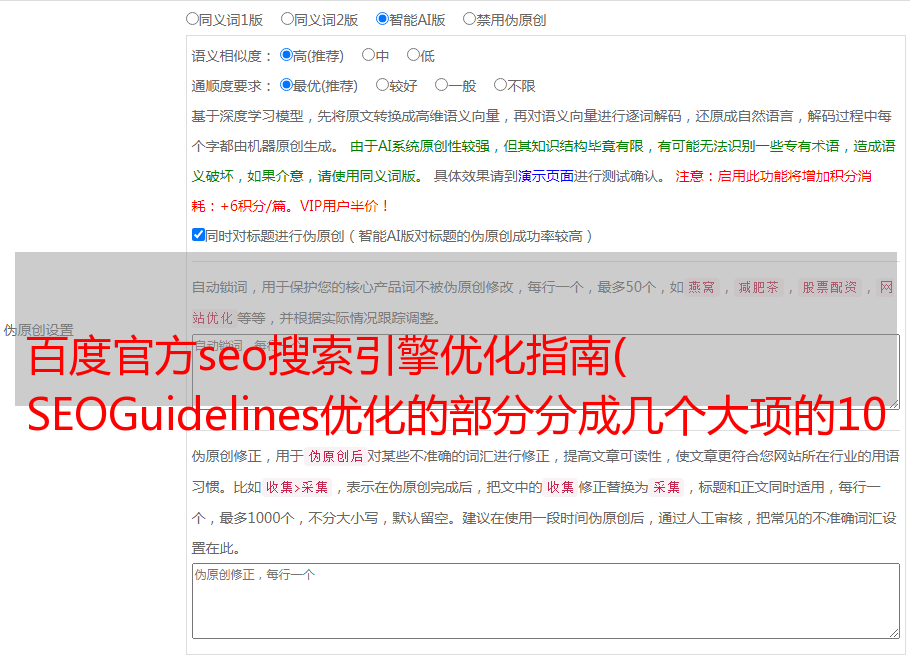Click the 股票配资 example keyword tag
Image resolution: width=911 pixels, height=658 pixels.
[830, 287]
